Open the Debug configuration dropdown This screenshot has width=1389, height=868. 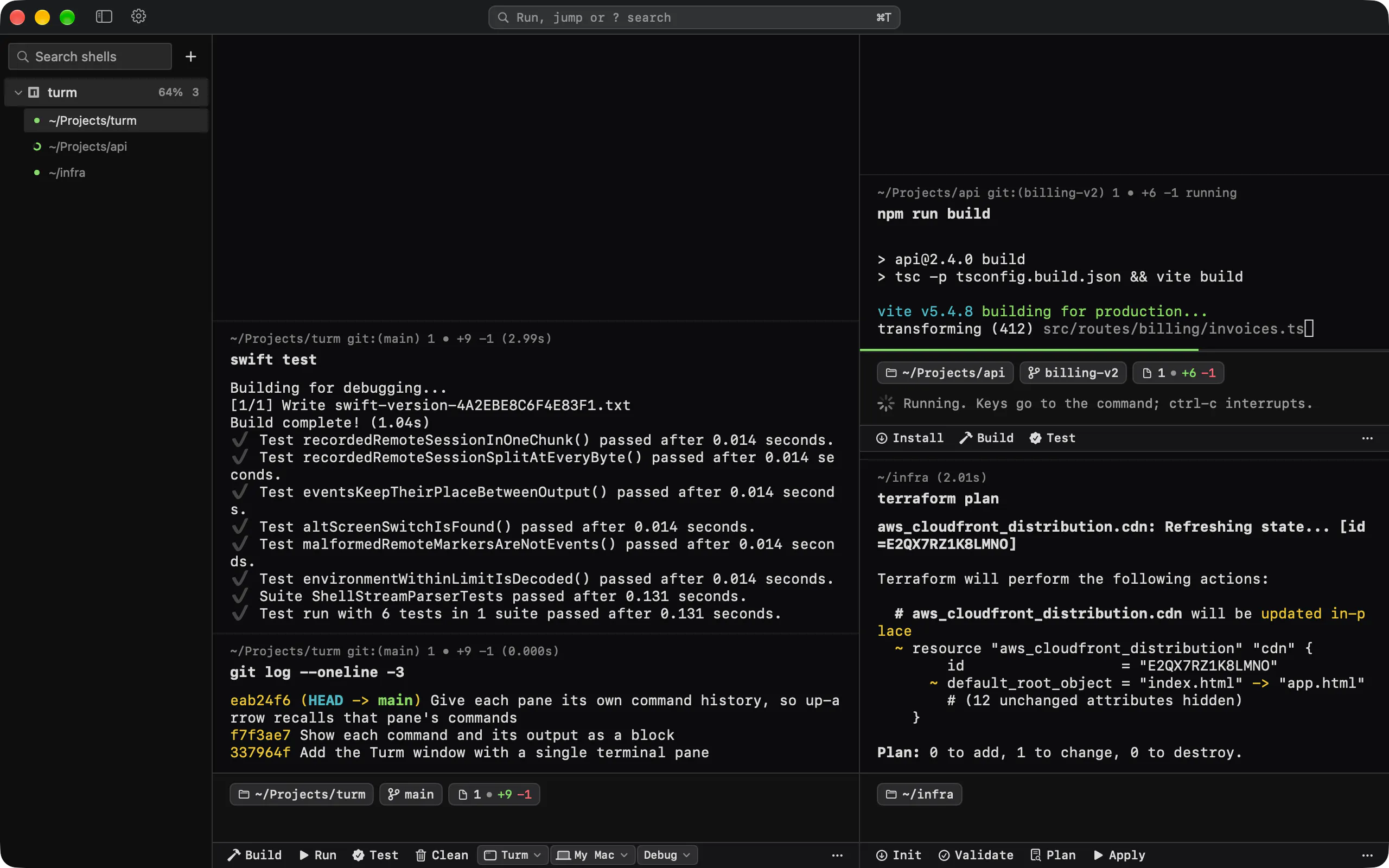pyautogui.click(x=667, y=855)
